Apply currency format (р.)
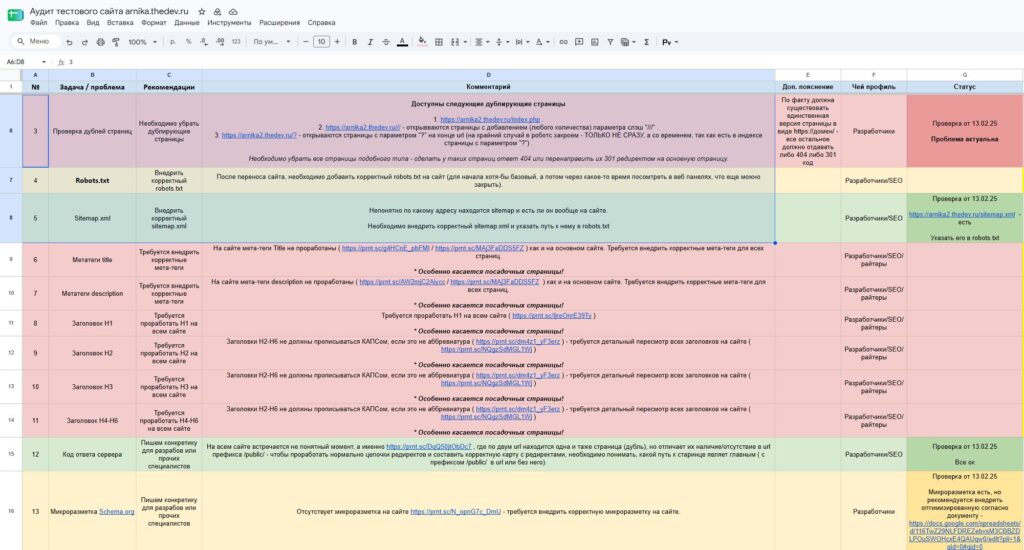Image resolution: width=1024 pixels, height=550 pixels. point(172,42)
